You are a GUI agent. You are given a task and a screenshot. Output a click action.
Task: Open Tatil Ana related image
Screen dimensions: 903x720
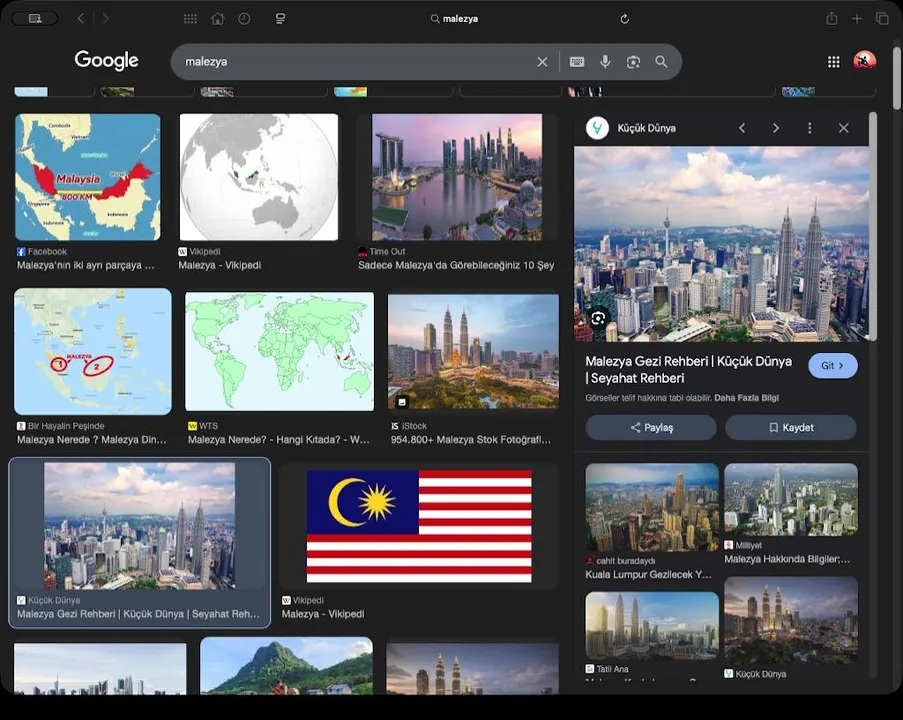click(652, 626)
